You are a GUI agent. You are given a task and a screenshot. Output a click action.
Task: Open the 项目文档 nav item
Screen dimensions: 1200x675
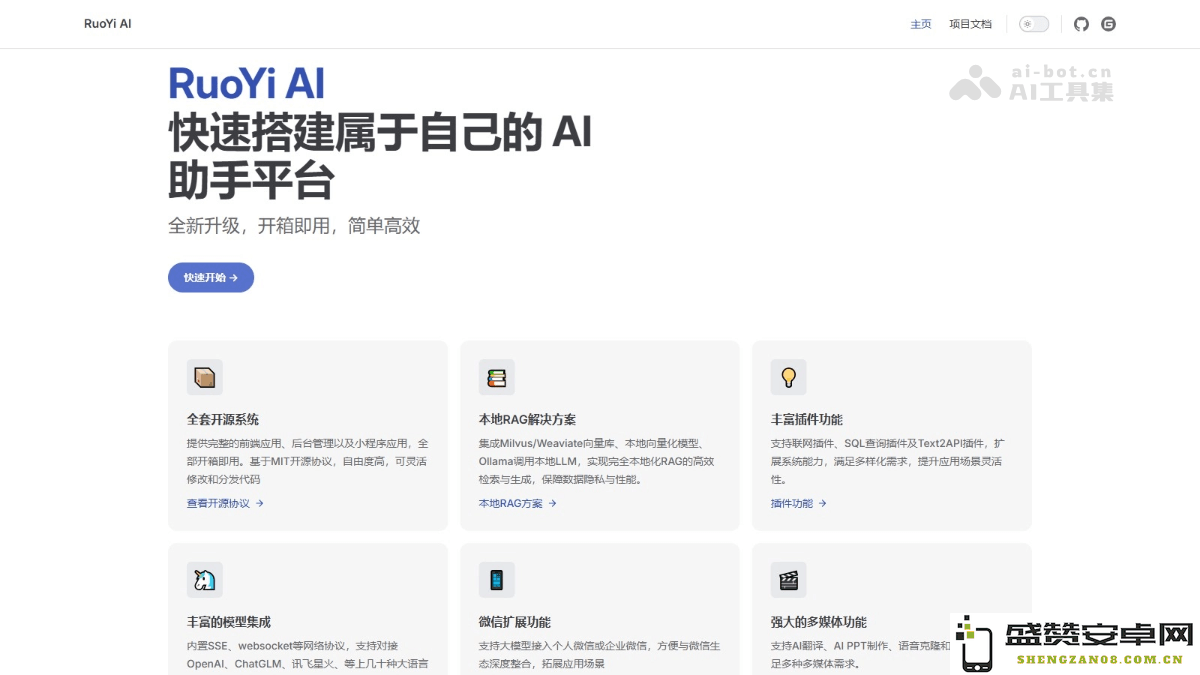(970, 24)
